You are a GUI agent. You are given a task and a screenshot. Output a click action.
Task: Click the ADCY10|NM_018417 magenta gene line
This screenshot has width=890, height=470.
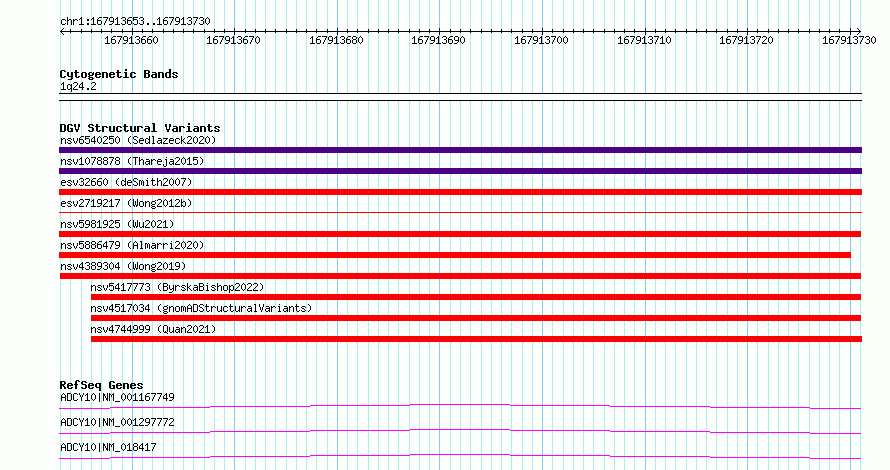[460, 456]
